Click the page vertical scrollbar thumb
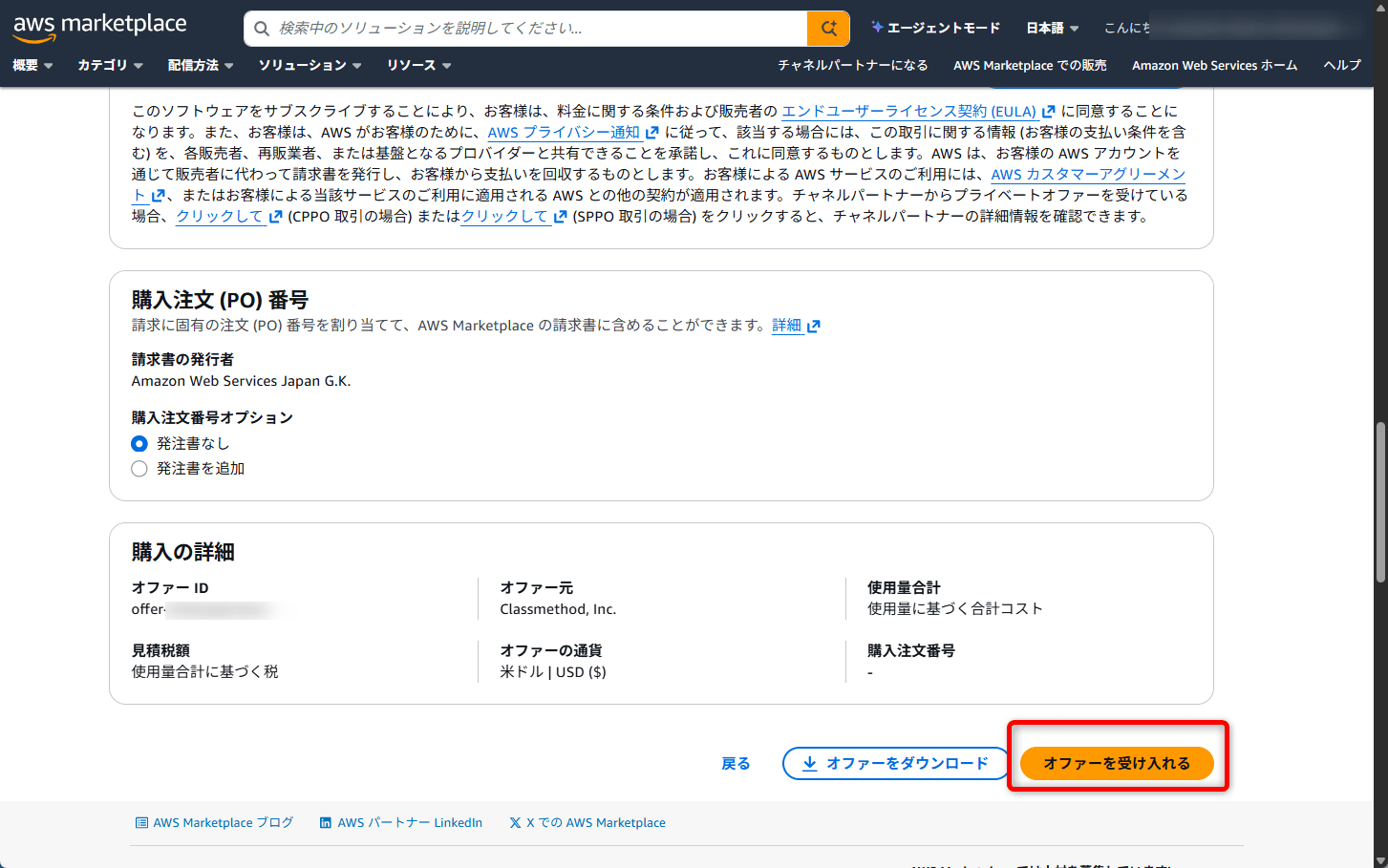The image size is (1388, 868). point(1380,501)
